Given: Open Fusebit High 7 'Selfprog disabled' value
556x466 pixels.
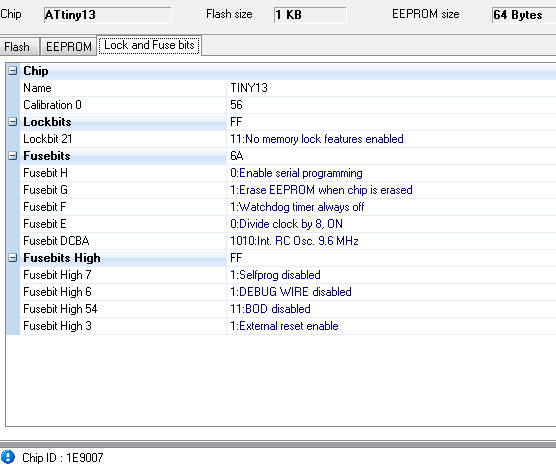Looking at the screenshot, I should coord(275,275).
